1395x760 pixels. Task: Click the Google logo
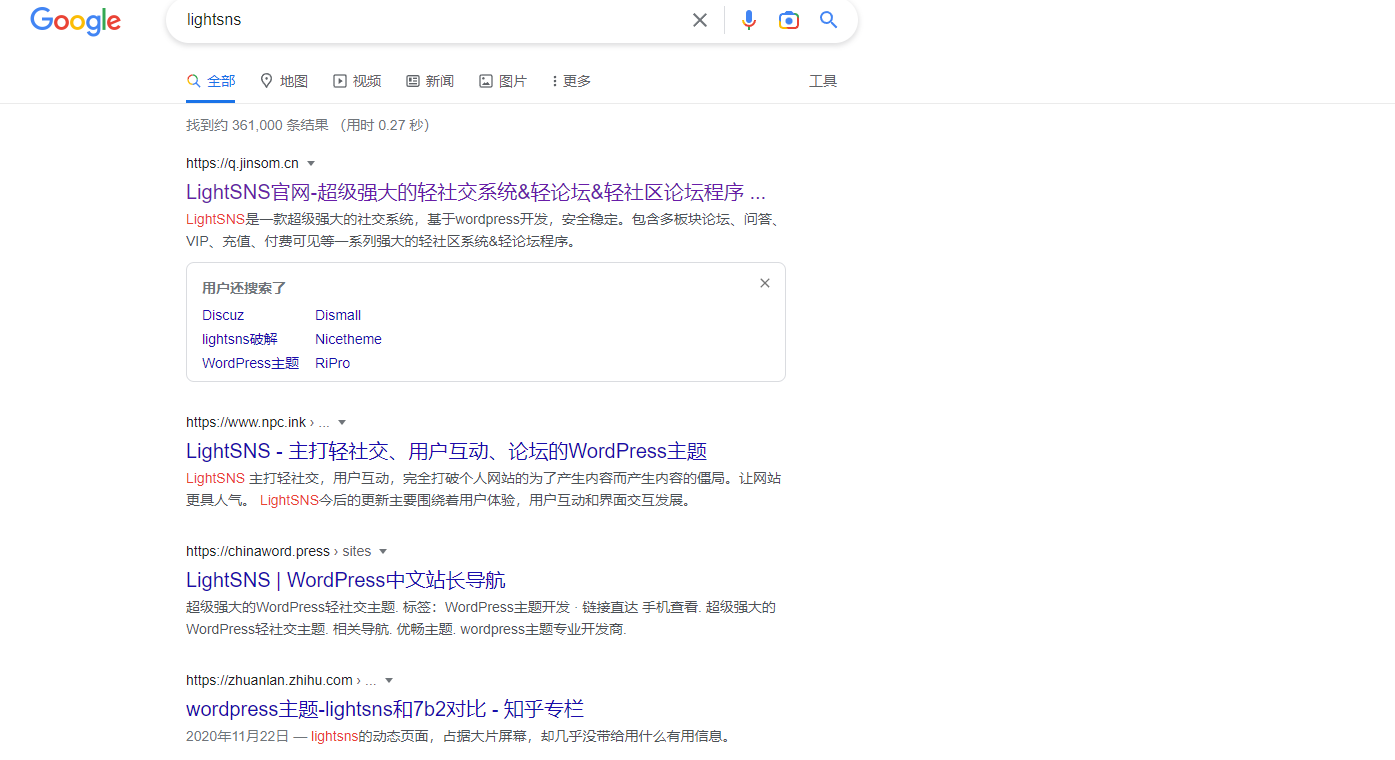point(75,21)
